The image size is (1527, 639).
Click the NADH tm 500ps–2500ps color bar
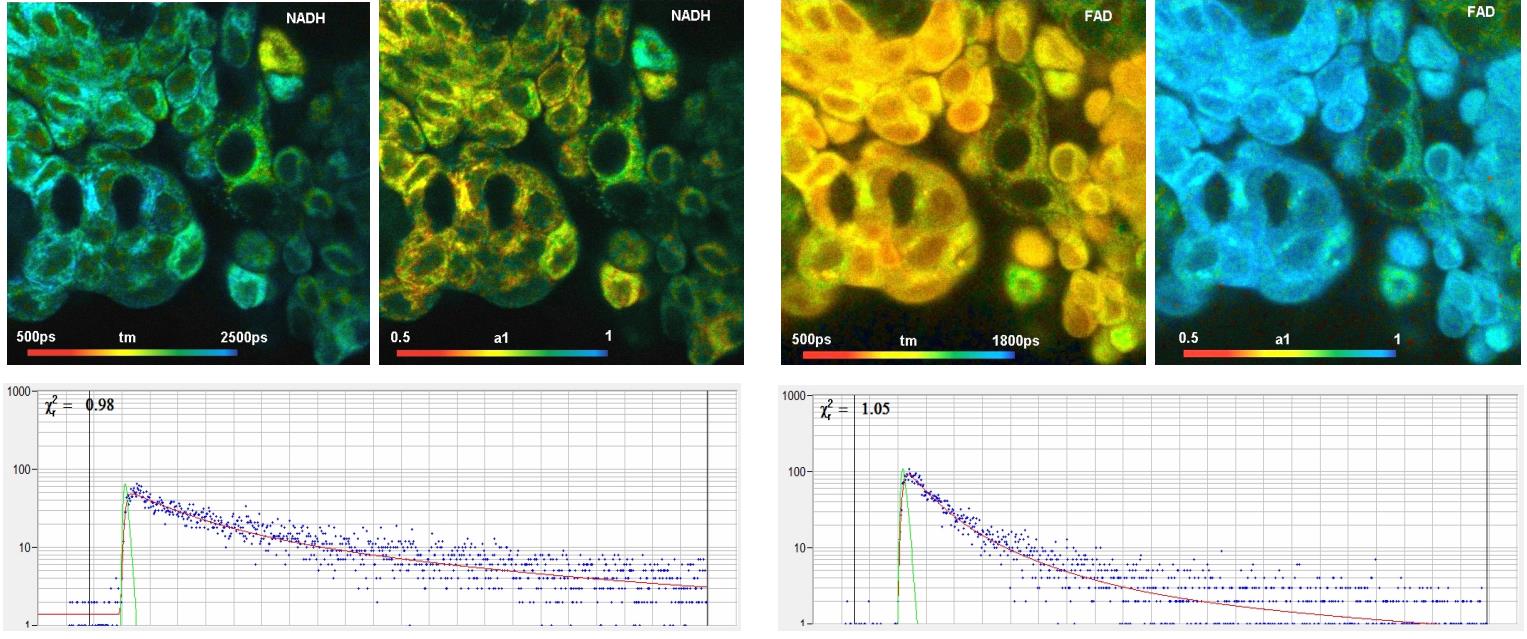coord(132,353)
